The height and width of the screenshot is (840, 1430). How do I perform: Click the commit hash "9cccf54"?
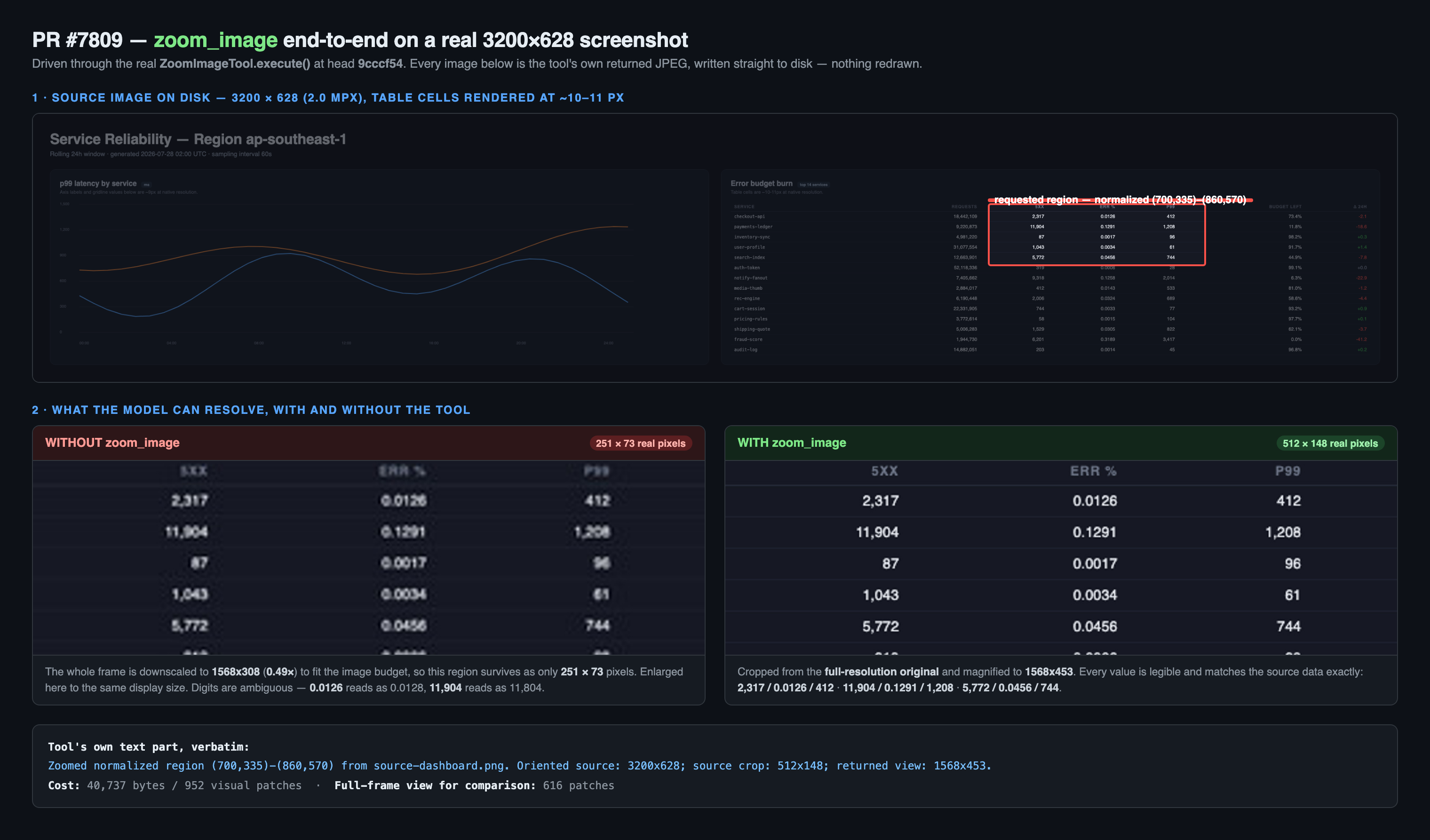point(380,63)
